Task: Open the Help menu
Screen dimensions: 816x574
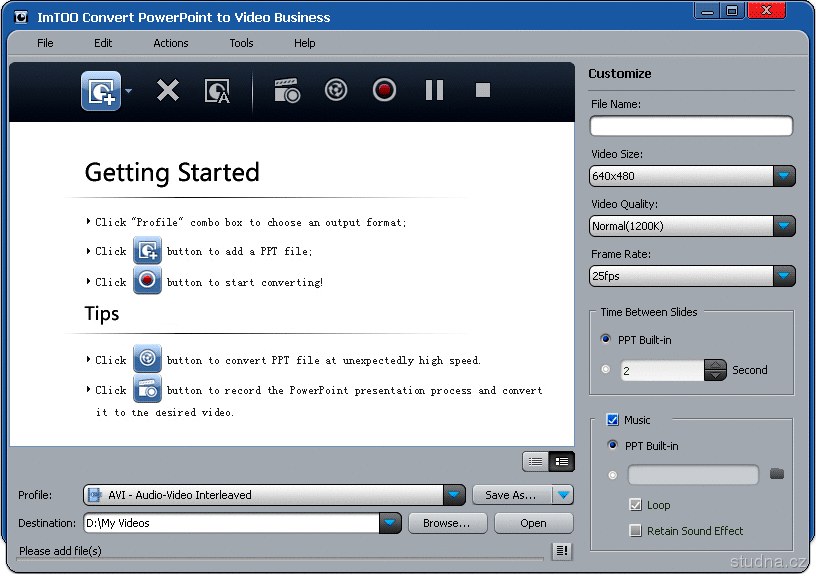Action: 304,43
